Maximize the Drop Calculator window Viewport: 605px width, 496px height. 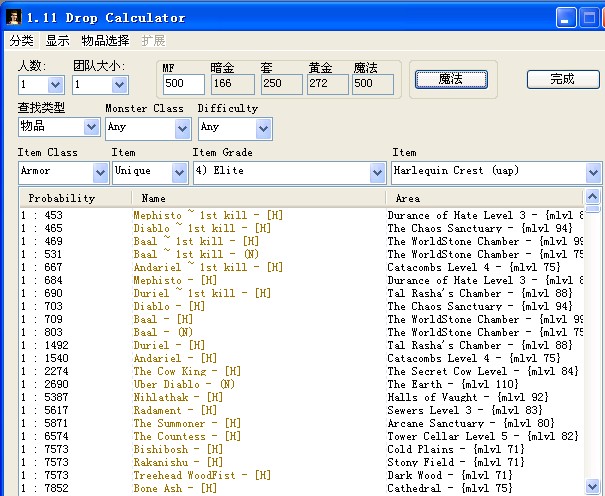[589, 18]
